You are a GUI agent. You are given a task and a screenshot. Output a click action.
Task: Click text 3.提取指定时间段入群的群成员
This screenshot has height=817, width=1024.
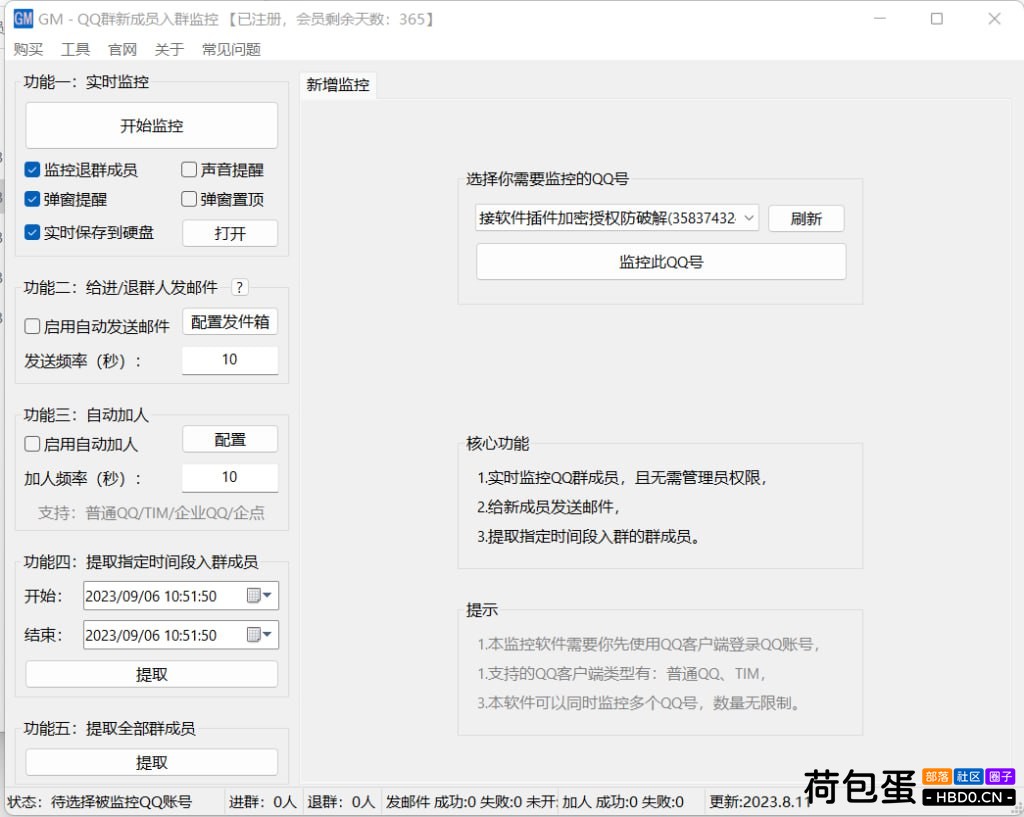(x=588, y=537)
